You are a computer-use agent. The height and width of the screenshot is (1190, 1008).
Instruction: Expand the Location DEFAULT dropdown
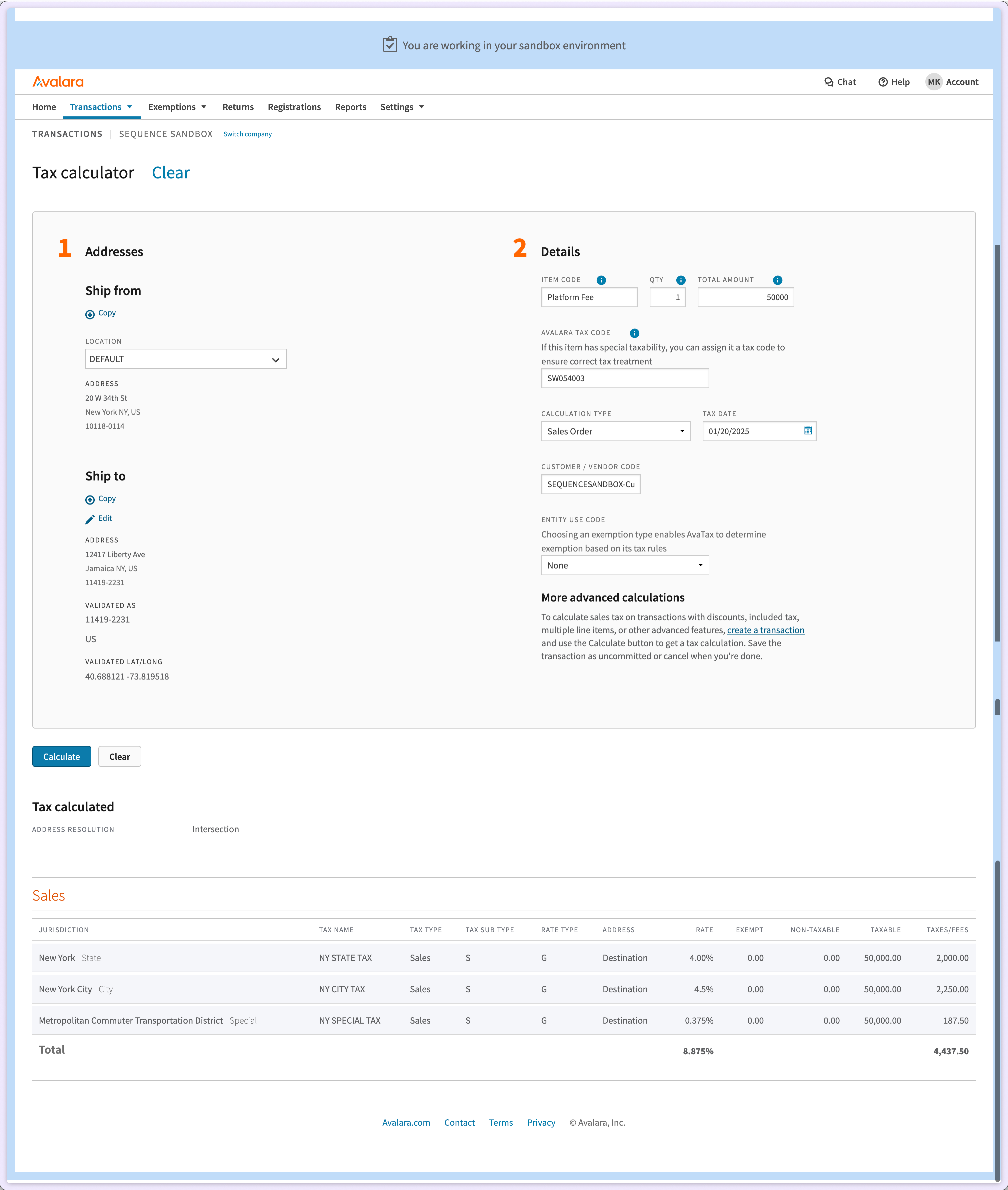pos(186,359)
